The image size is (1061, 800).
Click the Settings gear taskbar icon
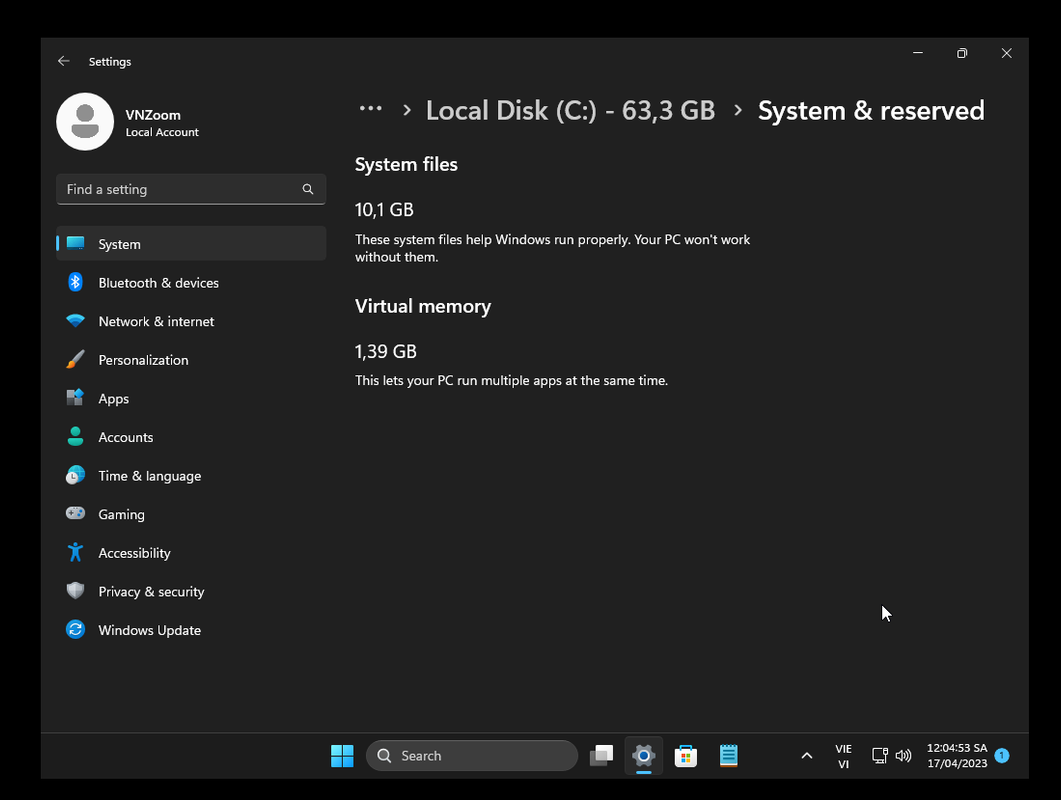pos(644,755)
